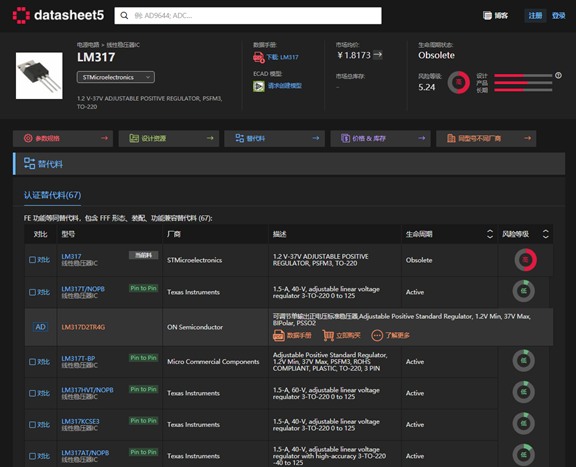Image resolution: width=576 pixels, height=467 pixels.
Task: Click the risk circle for LM317T/NOPB row
Action: click(523, 291)
